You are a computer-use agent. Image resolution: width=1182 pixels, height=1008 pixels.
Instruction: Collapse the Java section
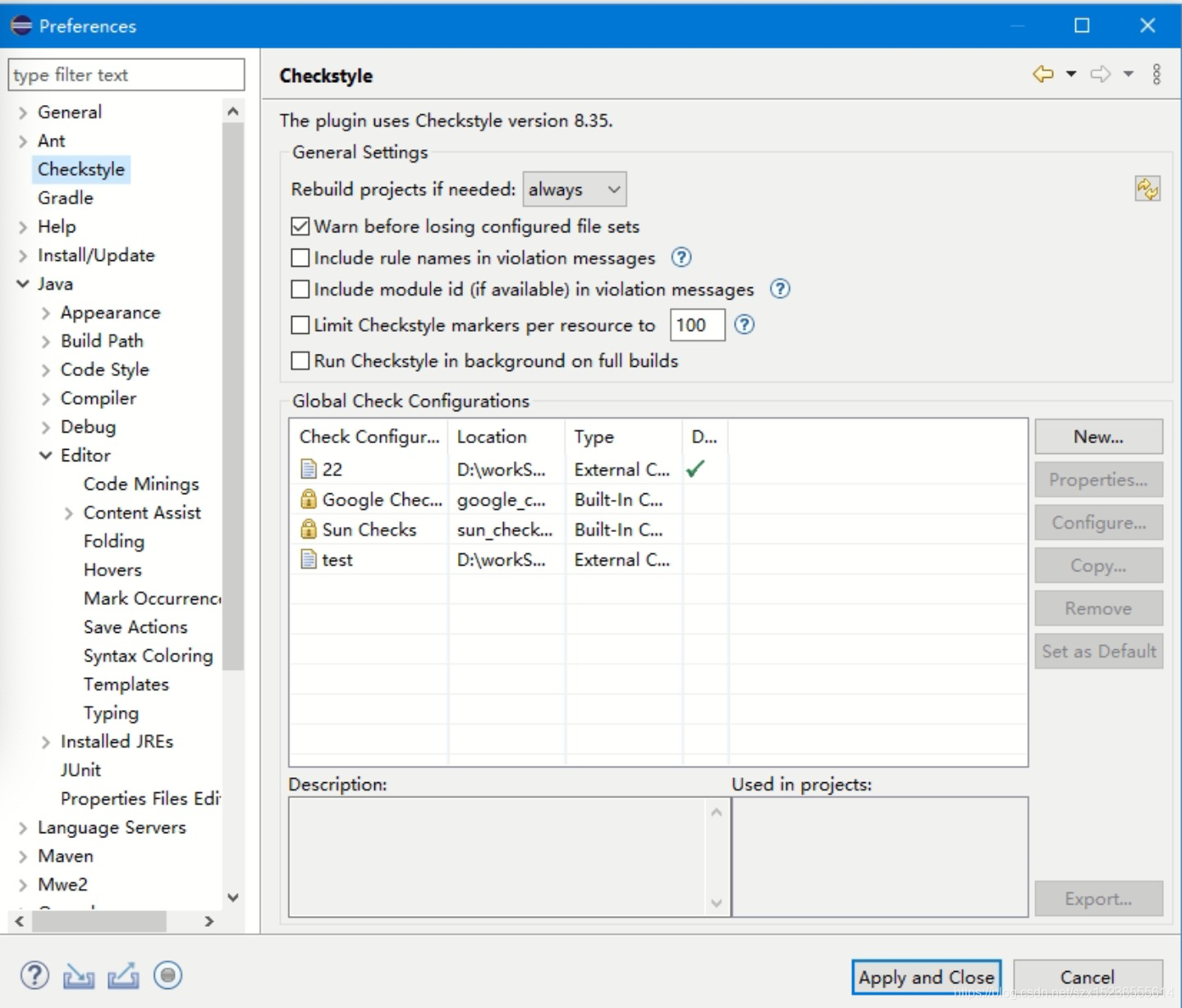pyautogui.click(x=22, y=283)
